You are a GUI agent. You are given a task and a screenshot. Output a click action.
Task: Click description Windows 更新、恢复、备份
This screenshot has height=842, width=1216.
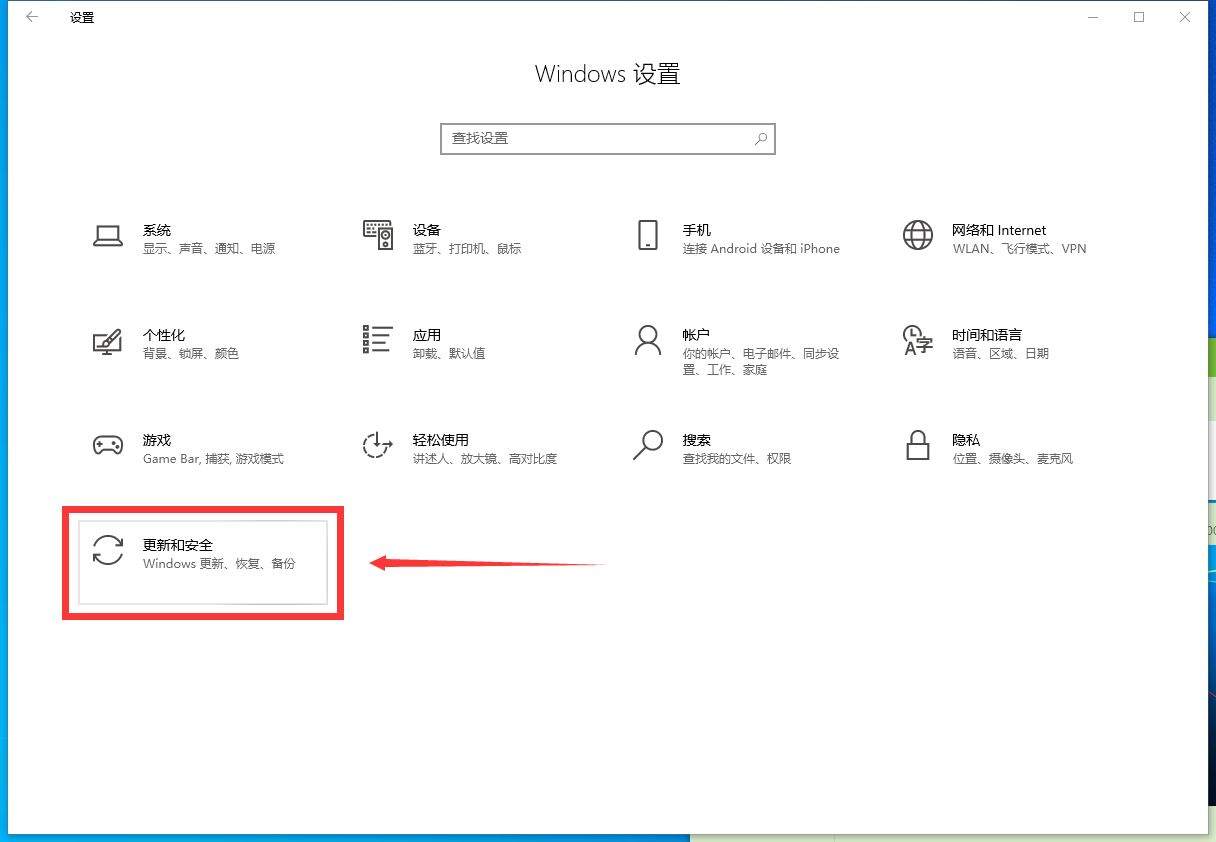click(x=219, y=564)
